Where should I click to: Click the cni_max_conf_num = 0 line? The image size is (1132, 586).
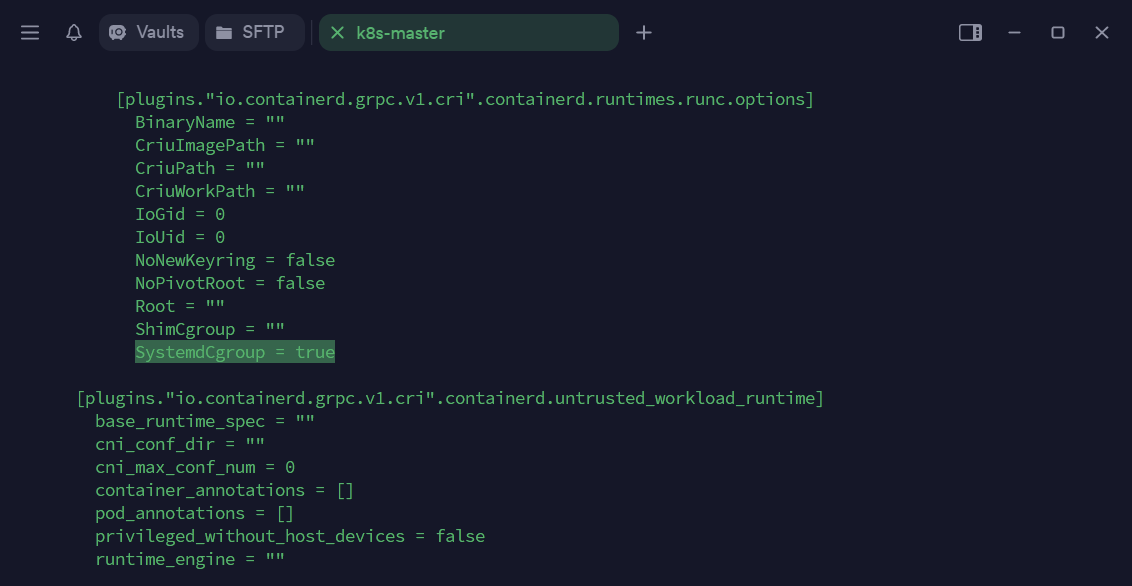coord(195,467)
